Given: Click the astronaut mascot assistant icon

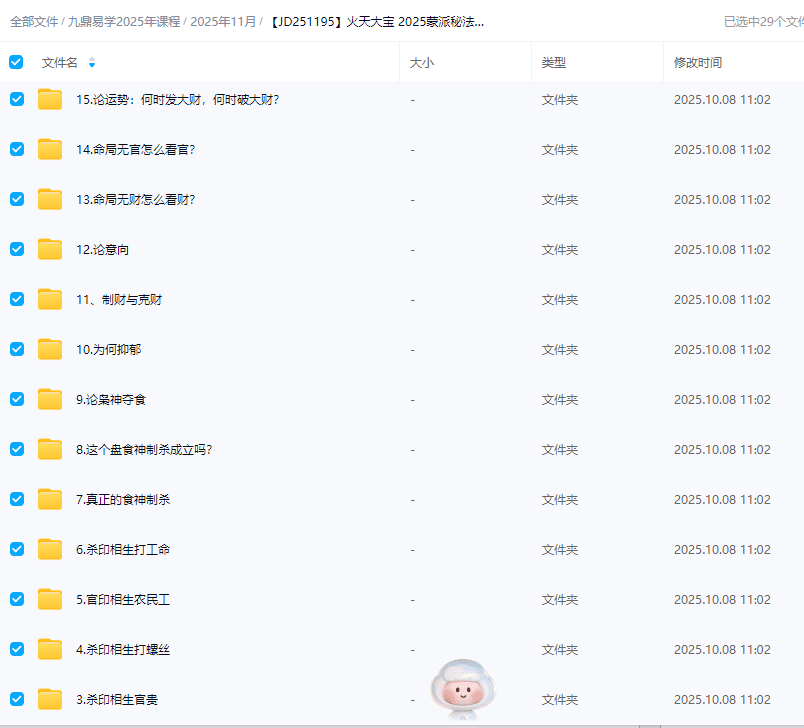Looking at the screenshot, I should pyautogui.click(x=463, y=689).
